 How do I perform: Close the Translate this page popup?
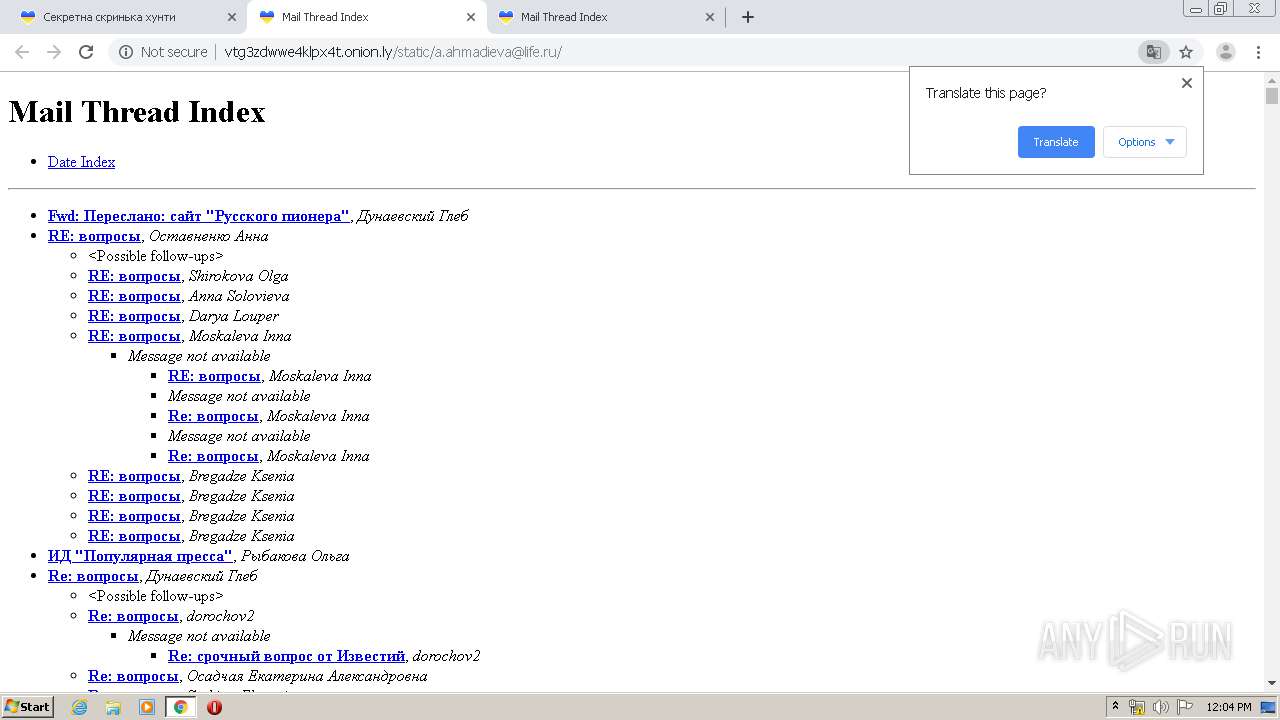tap(1187, 83)
